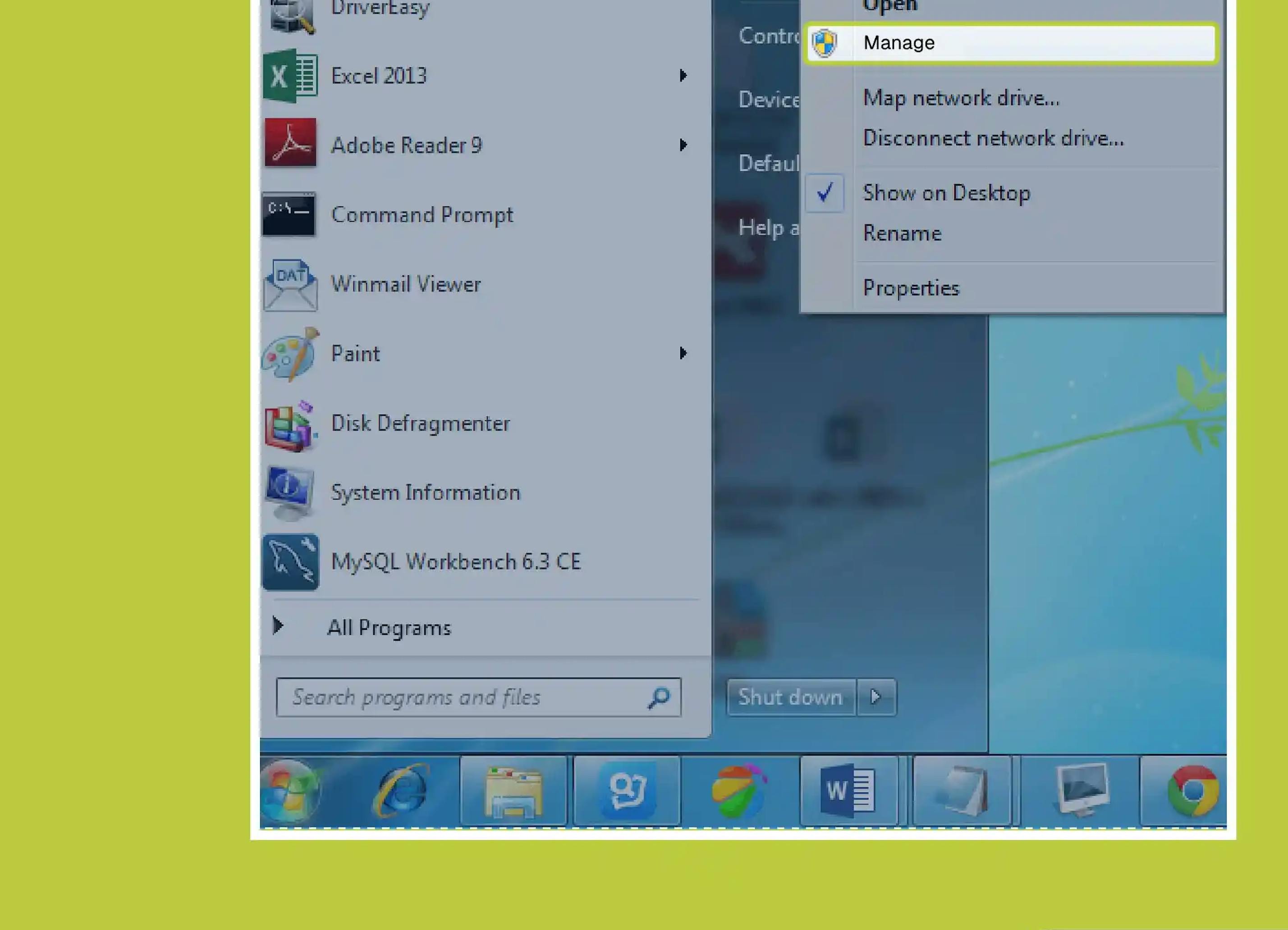
Task: Open System Information
Action: (426, 492)
